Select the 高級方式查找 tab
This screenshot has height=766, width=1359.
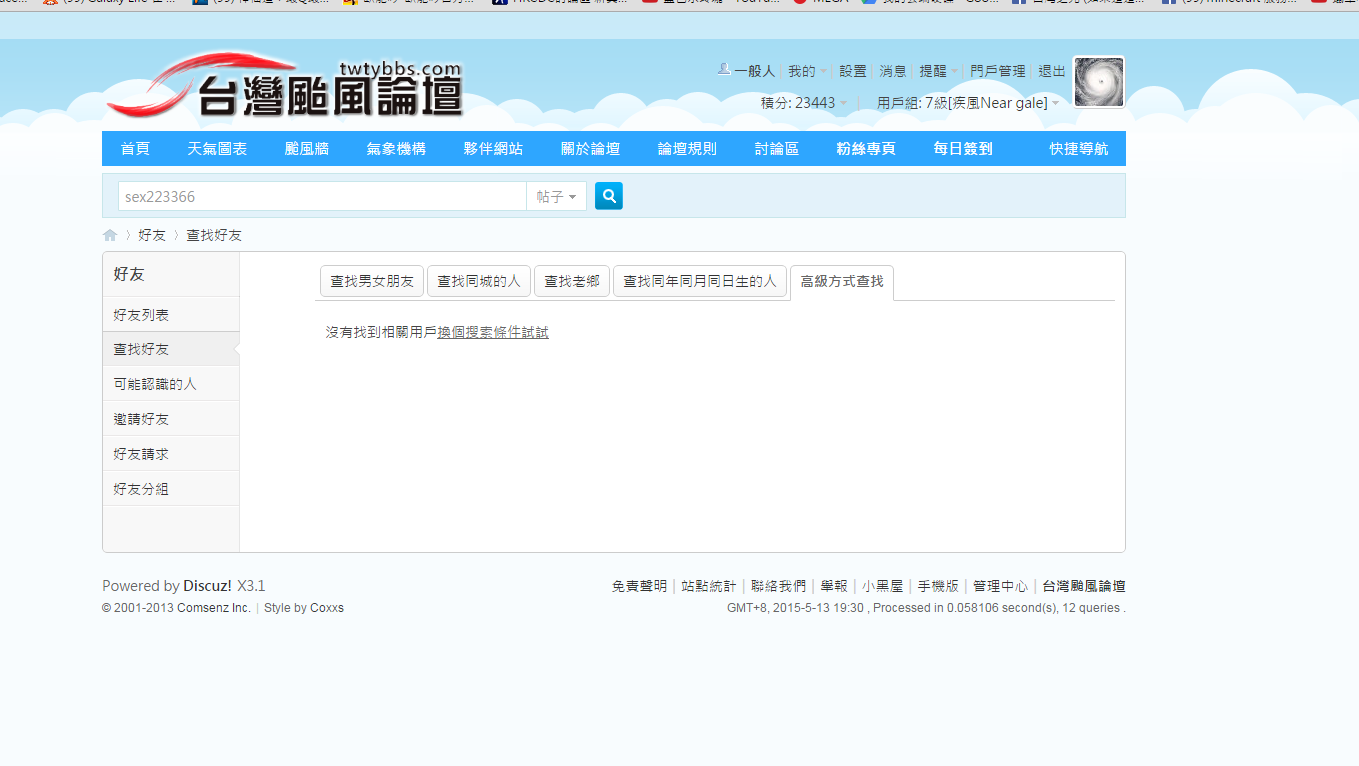tap(842, 282)
